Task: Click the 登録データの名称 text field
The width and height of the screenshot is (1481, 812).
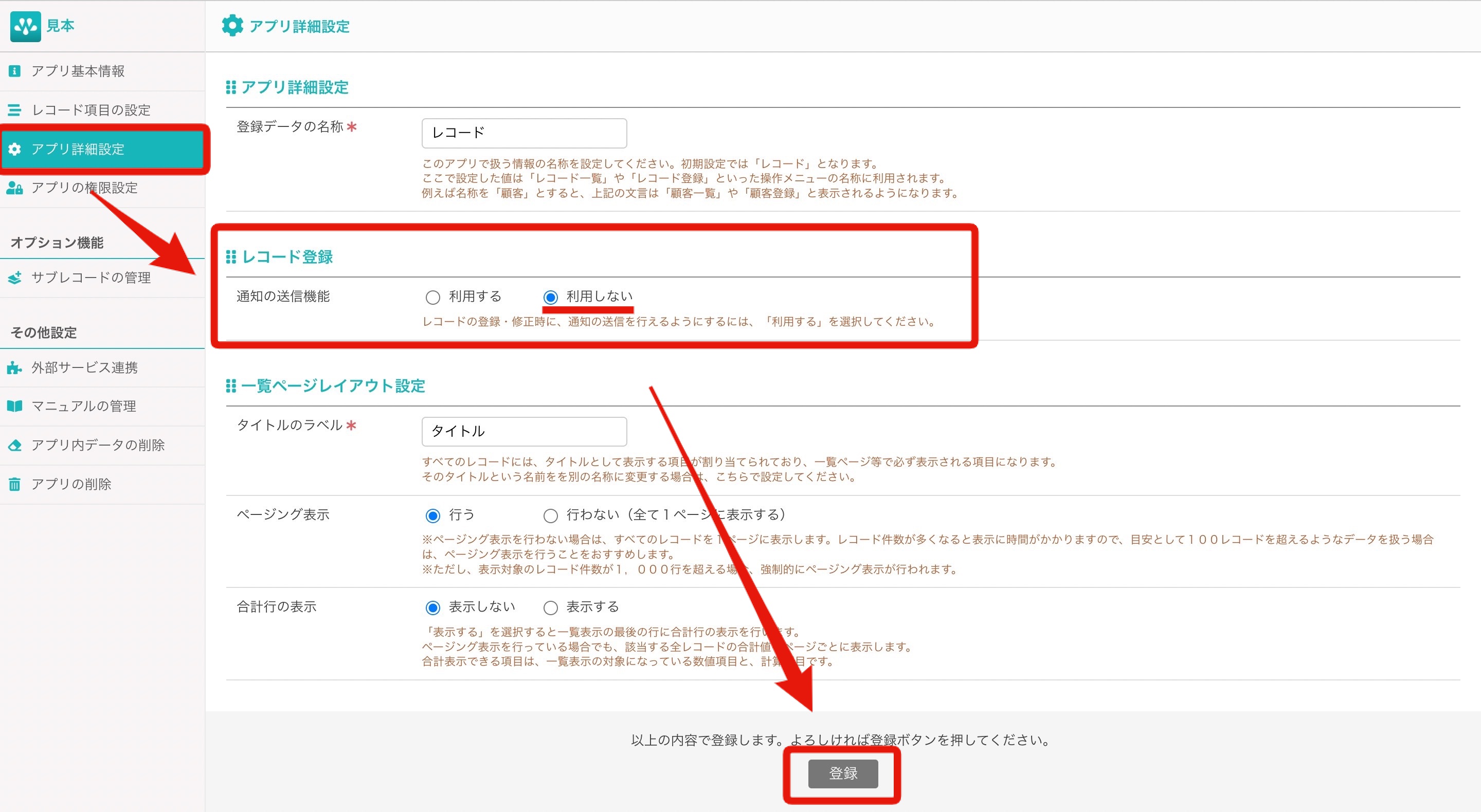Action: click(524, 133)
